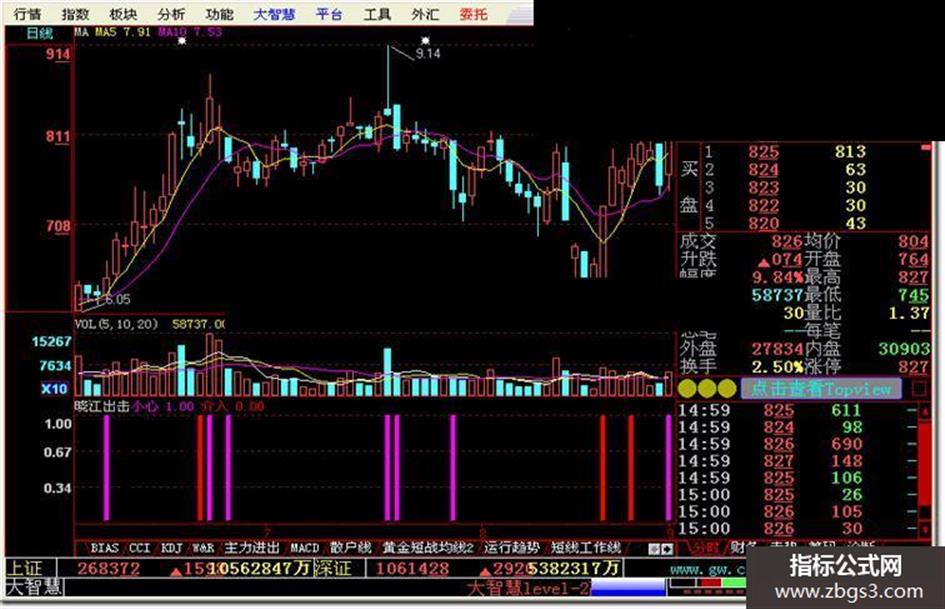Image resolution: width=945 pixels, height=609 pixels.
Task: Open the 行情 menu
Action: pos(28,14)
